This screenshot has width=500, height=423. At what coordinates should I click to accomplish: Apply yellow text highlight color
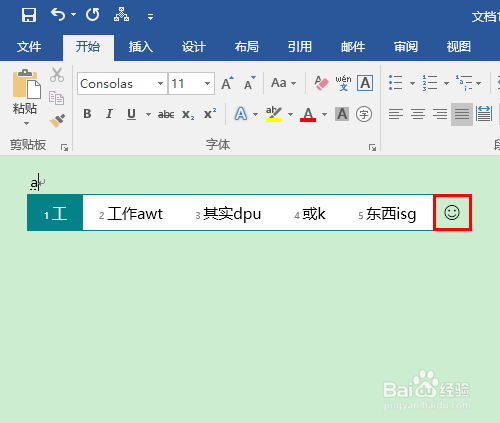pos(274,114)
